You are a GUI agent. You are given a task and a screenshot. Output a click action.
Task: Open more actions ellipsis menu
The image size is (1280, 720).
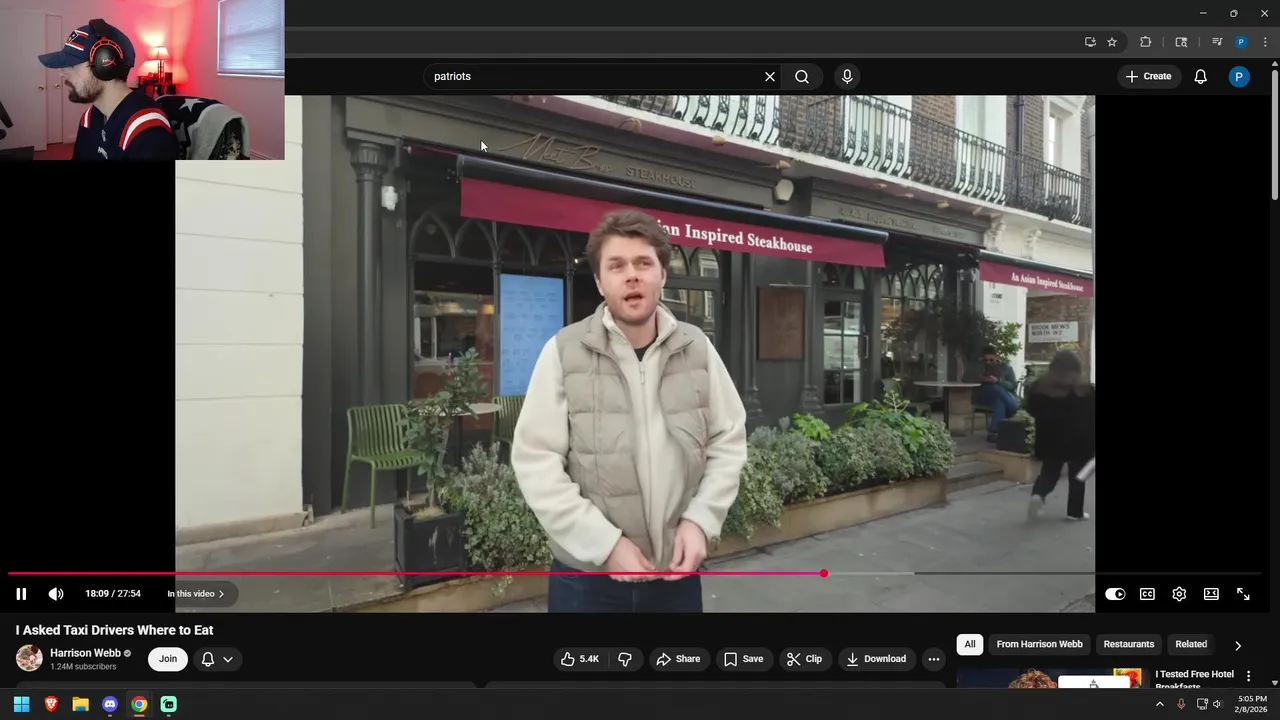(934, 659)
